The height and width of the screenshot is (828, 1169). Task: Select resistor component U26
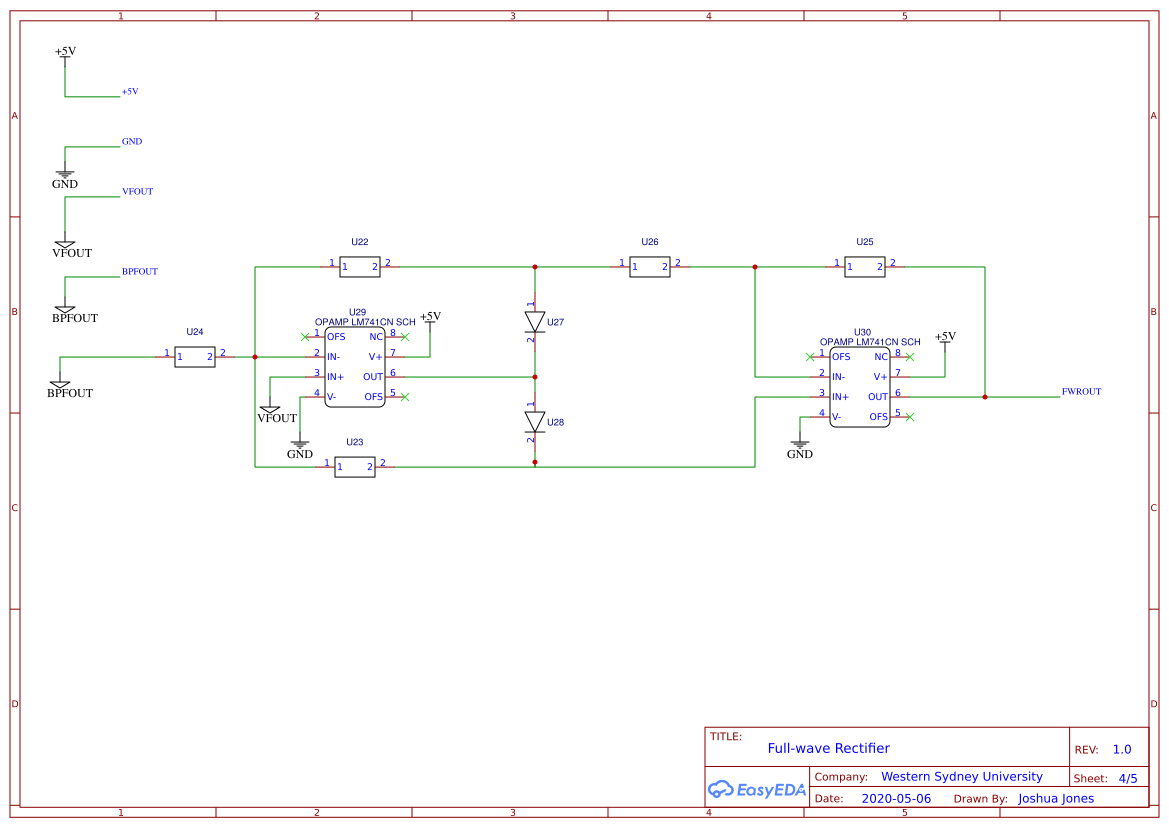point(649,267)
